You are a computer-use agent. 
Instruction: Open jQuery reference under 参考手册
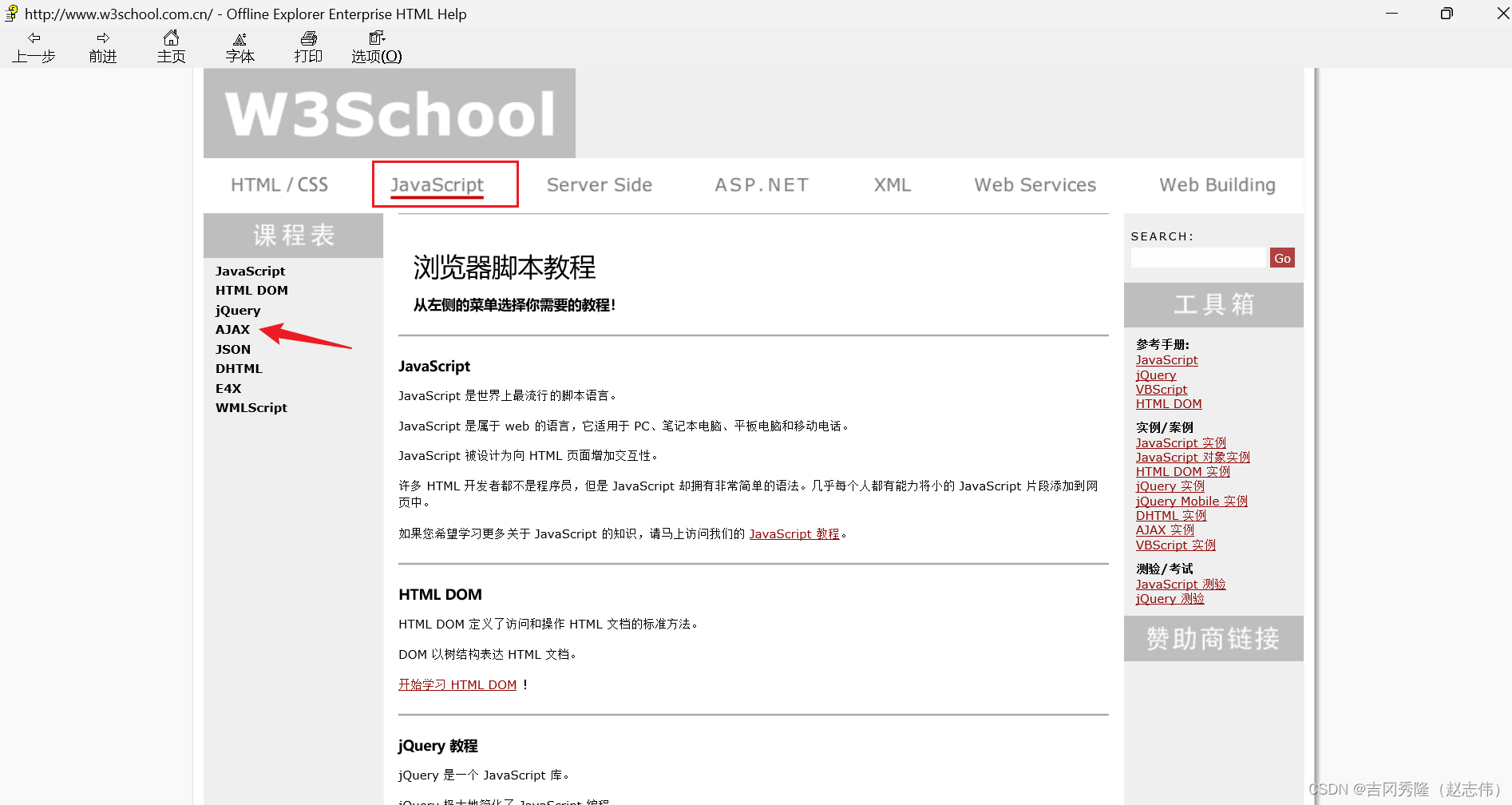click(x=1156, y=375)
